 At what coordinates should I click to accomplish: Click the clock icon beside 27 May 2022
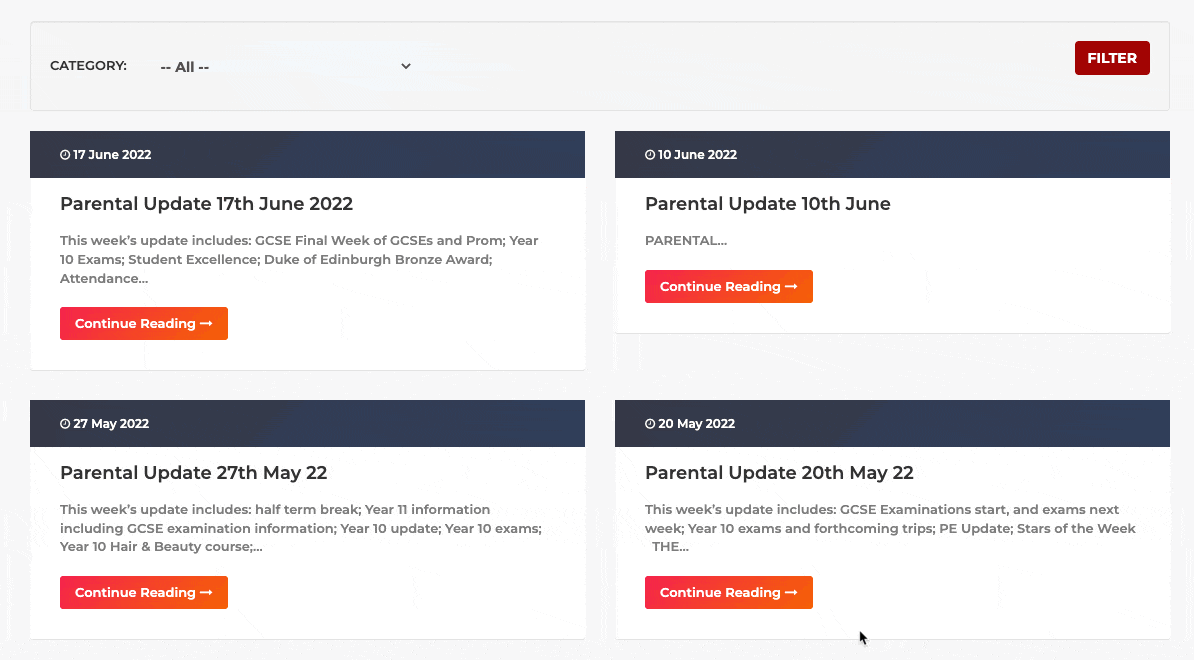[65, 424]
